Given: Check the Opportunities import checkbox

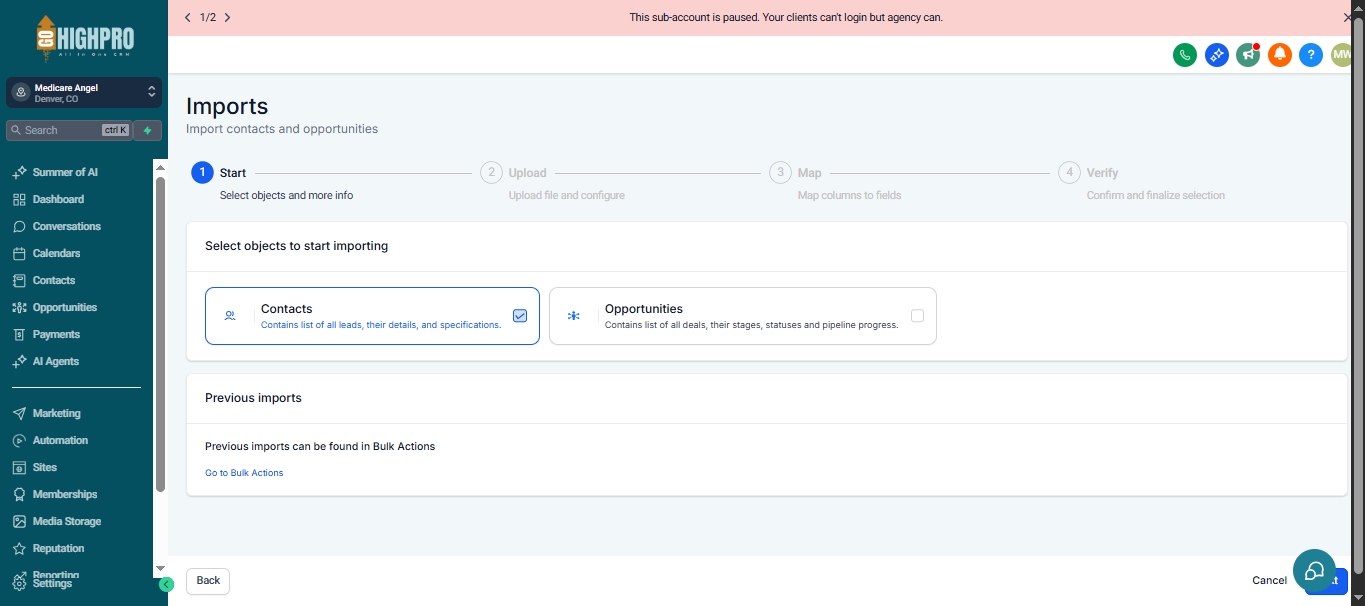Looking at the screenshot, I should [x=917, y=316].
